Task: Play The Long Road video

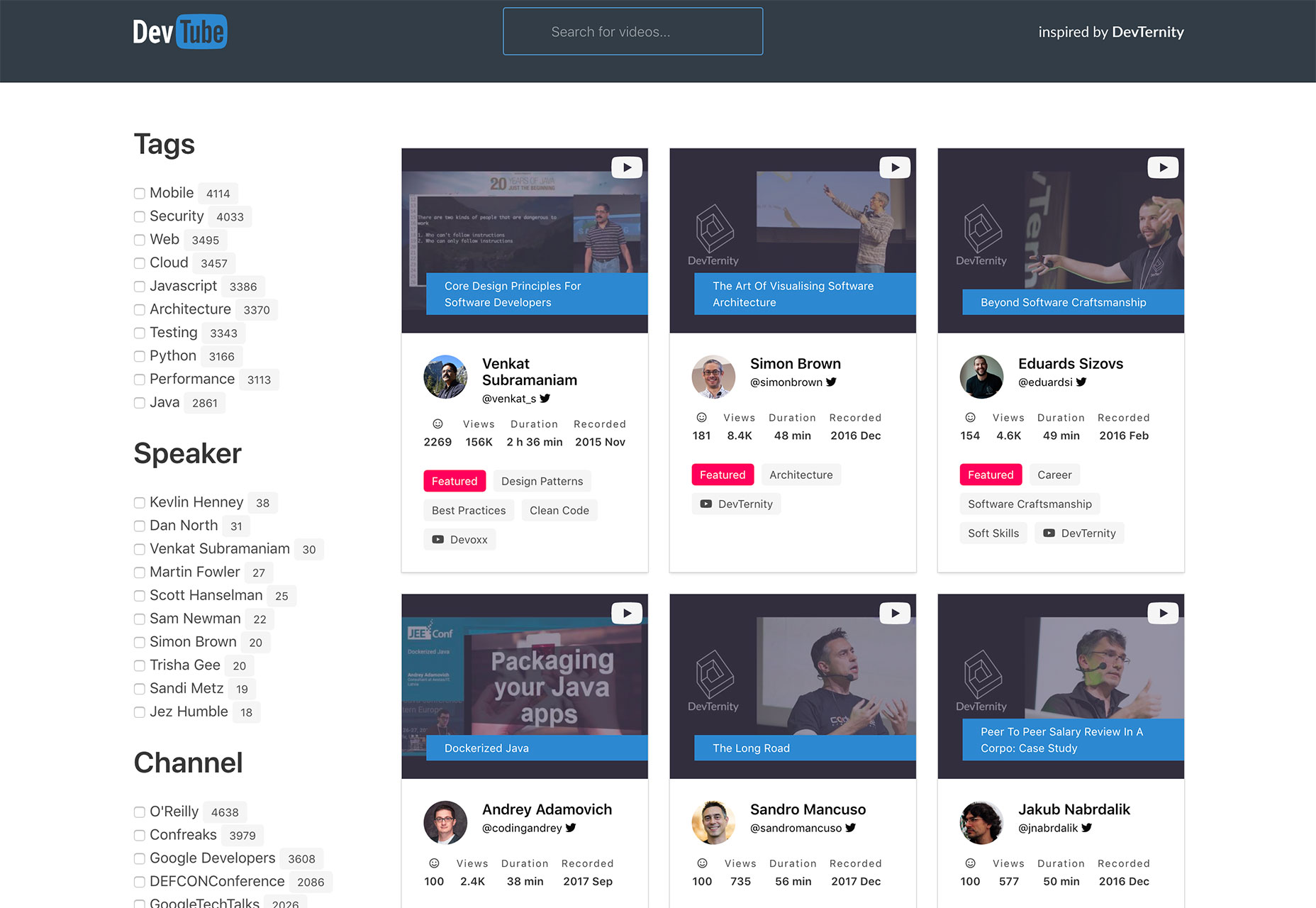Action: pos(895,613)
